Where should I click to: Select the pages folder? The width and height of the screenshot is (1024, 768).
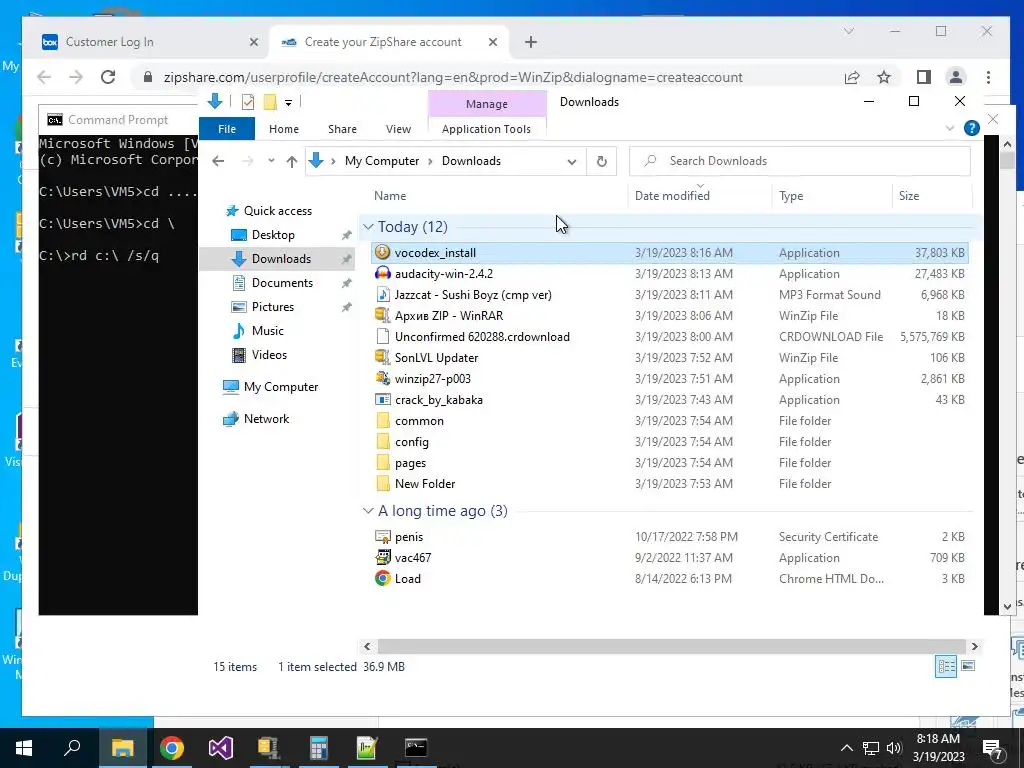tap(410, 462)
